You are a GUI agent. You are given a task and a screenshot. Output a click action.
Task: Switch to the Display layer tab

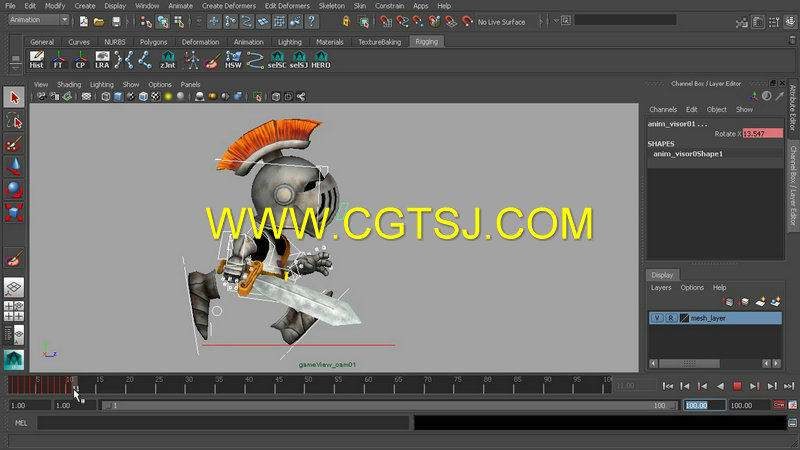coord(662,275)
